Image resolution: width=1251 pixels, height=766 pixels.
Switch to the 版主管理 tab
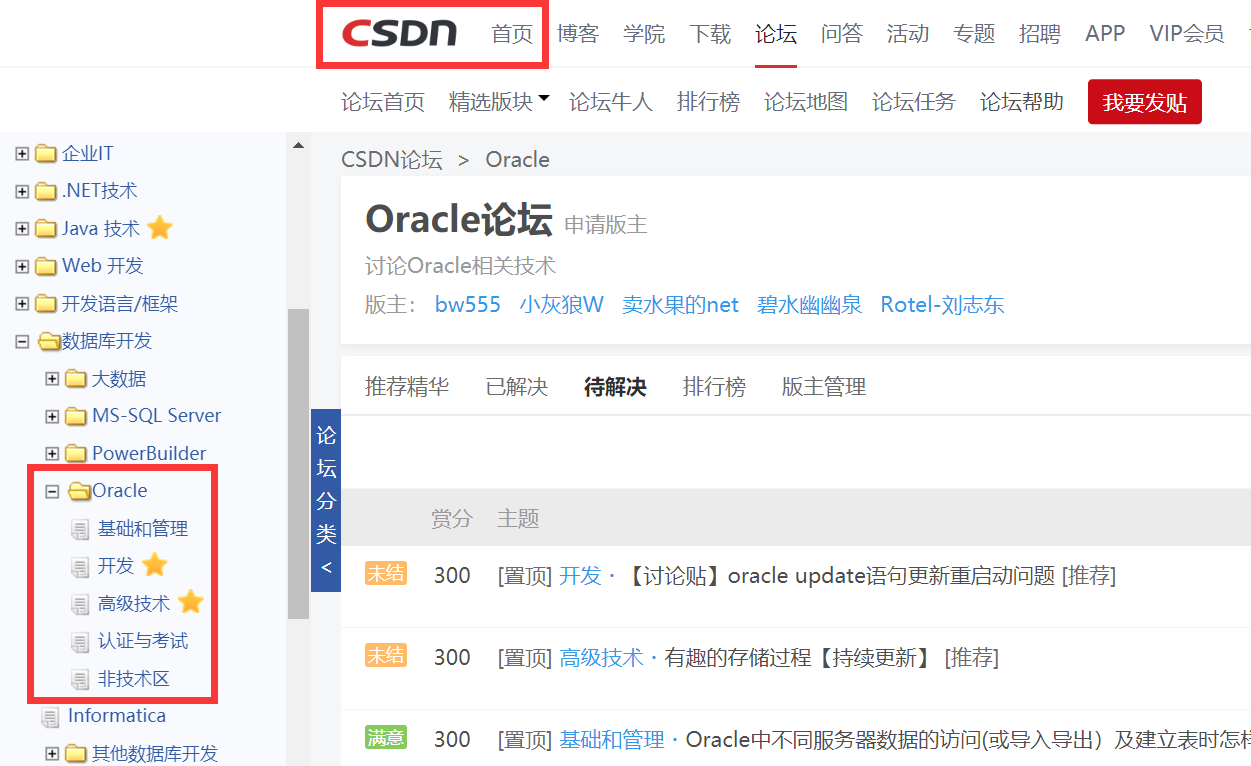[x=824, y=387]
